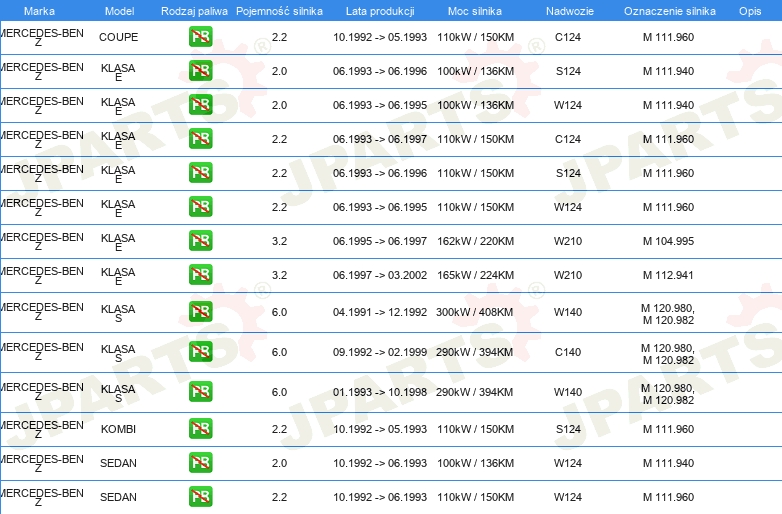Click the date range 06.1995 -> 06.1997
The width and height of the screenshot is (782, 514).
point(380,241)
